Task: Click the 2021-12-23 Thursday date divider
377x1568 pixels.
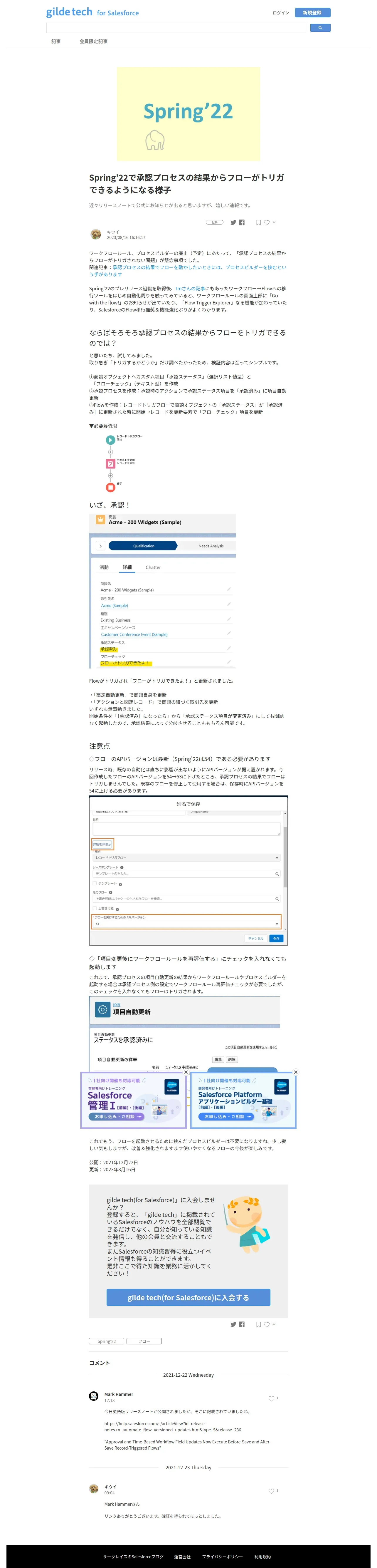Action: click(188, 1468)
